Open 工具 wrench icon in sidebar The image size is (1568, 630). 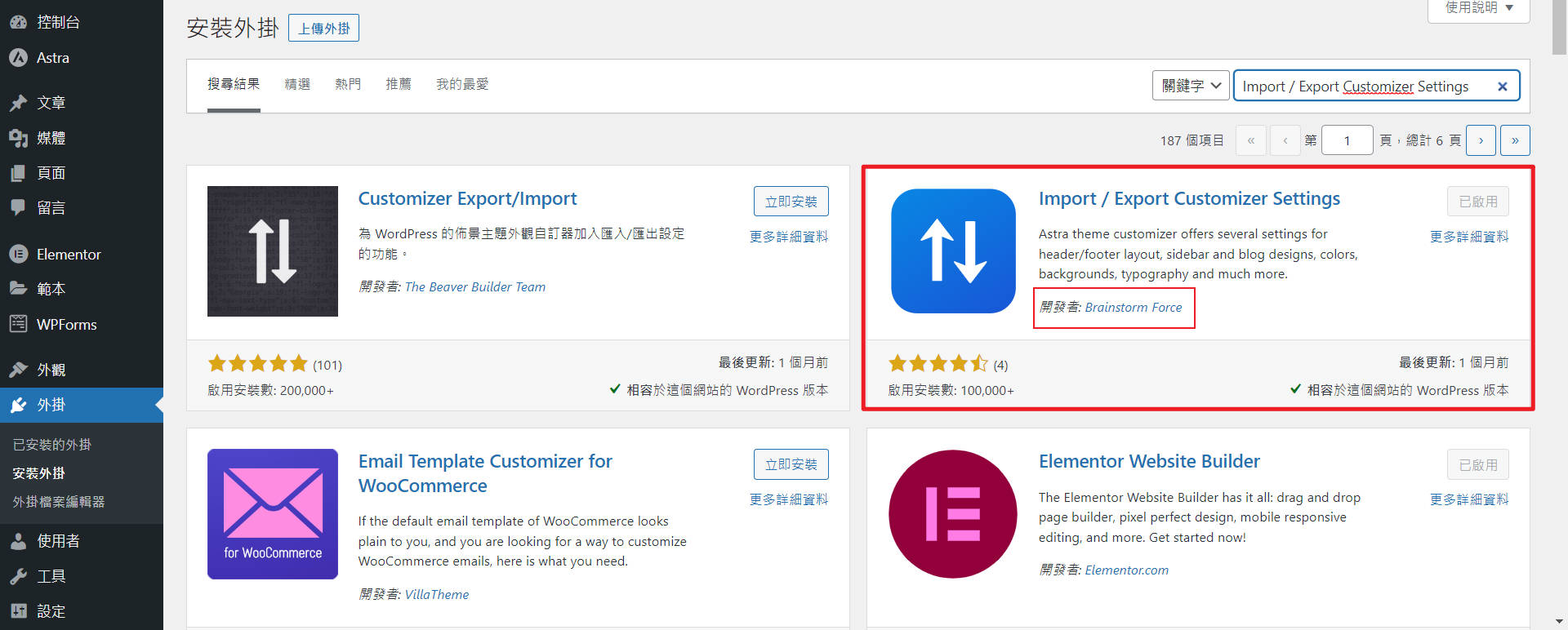18,576
